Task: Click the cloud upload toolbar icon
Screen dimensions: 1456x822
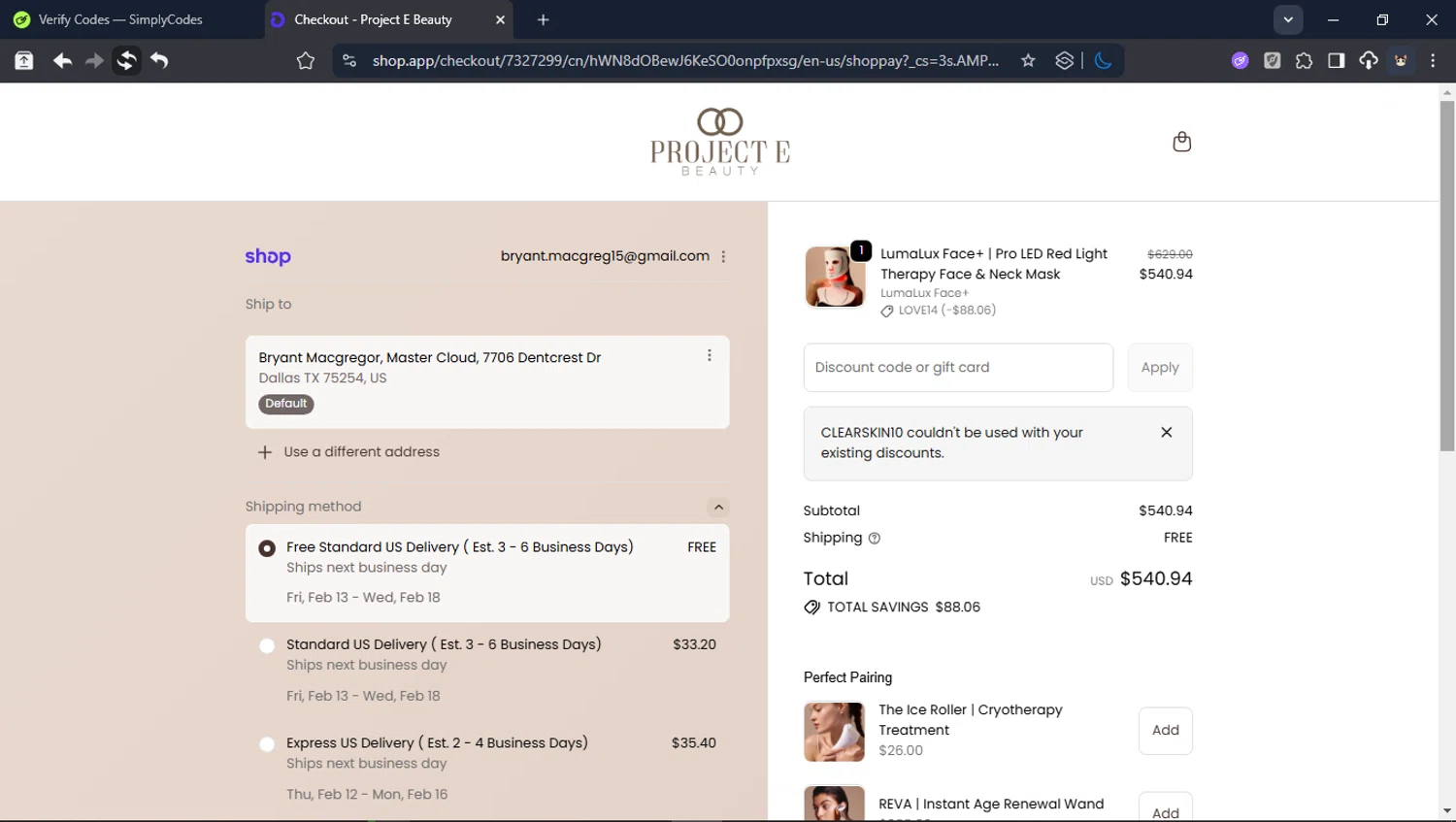Action: point(1368,61)
